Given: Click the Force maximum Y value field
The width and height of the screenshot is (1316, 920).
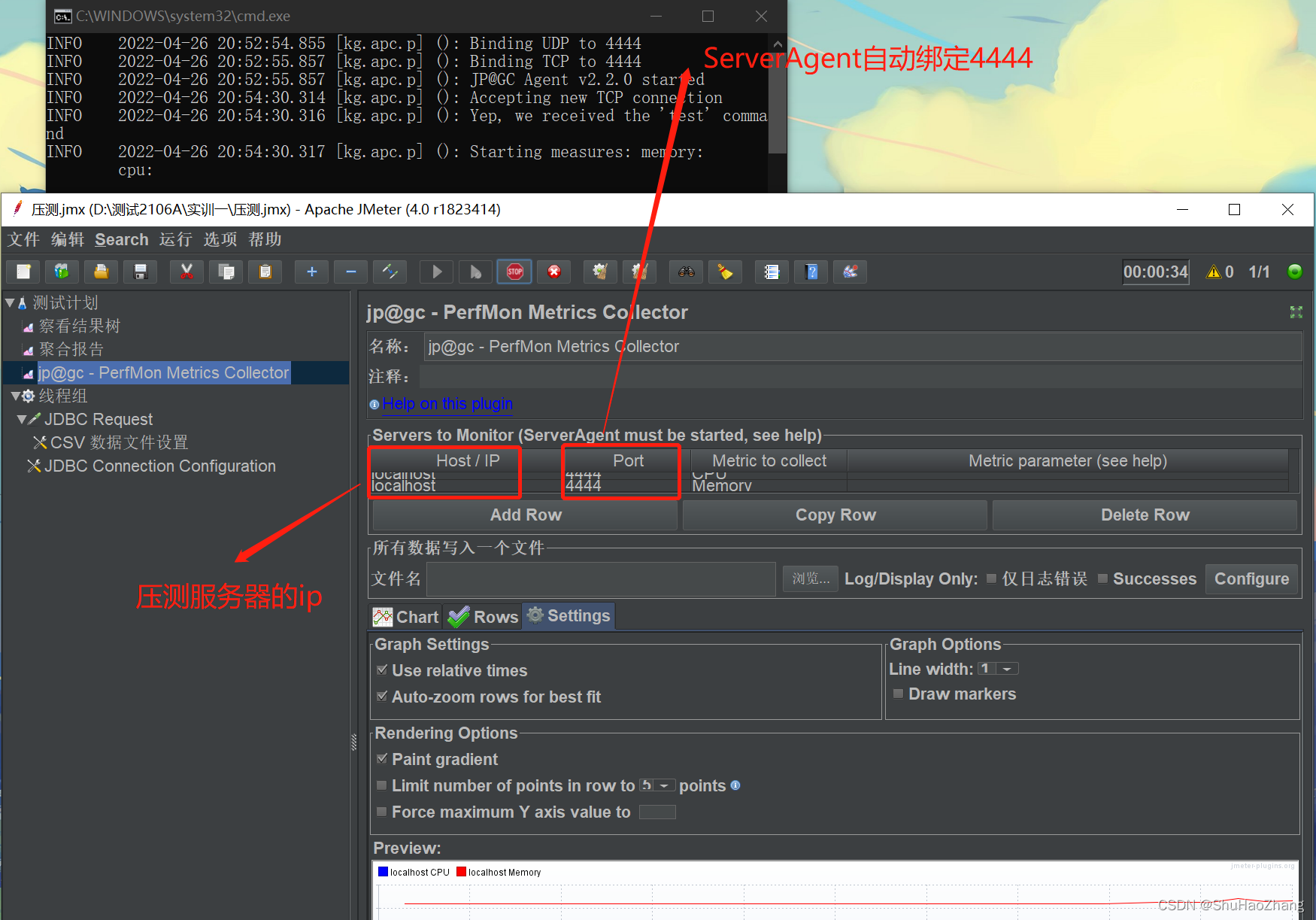Looking at the screenshot, I should (x=657, y=812).
